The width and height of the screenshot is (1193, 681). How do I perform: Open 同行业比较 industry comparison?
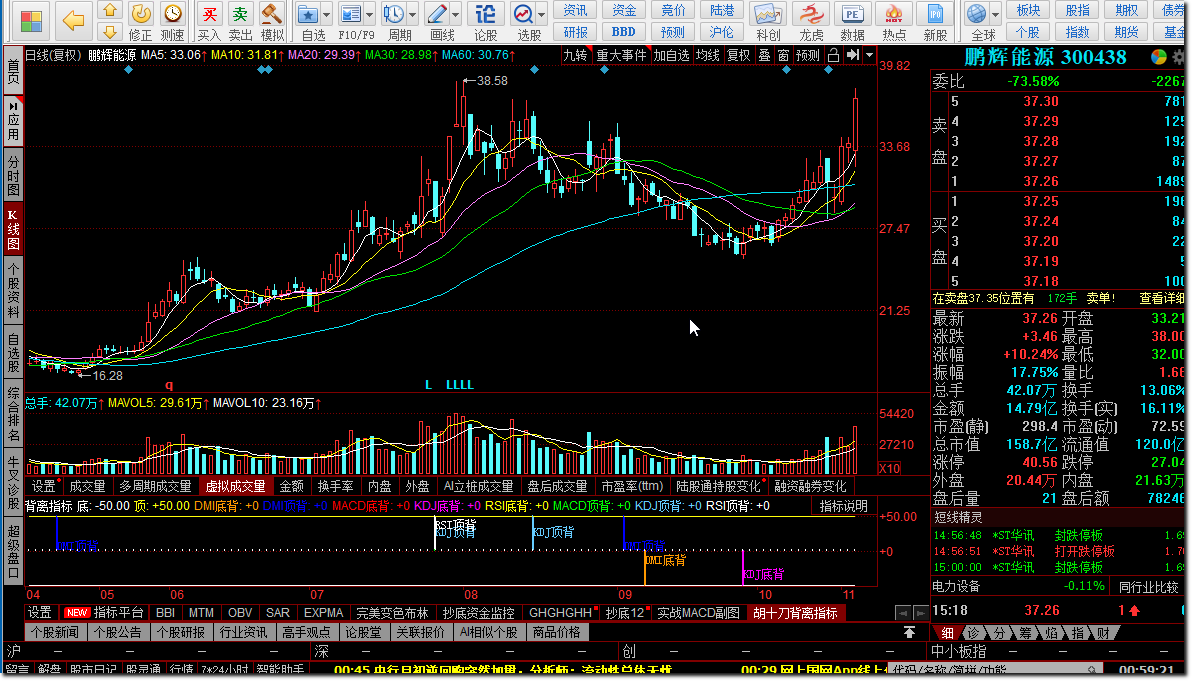(x=1148, y=587)
